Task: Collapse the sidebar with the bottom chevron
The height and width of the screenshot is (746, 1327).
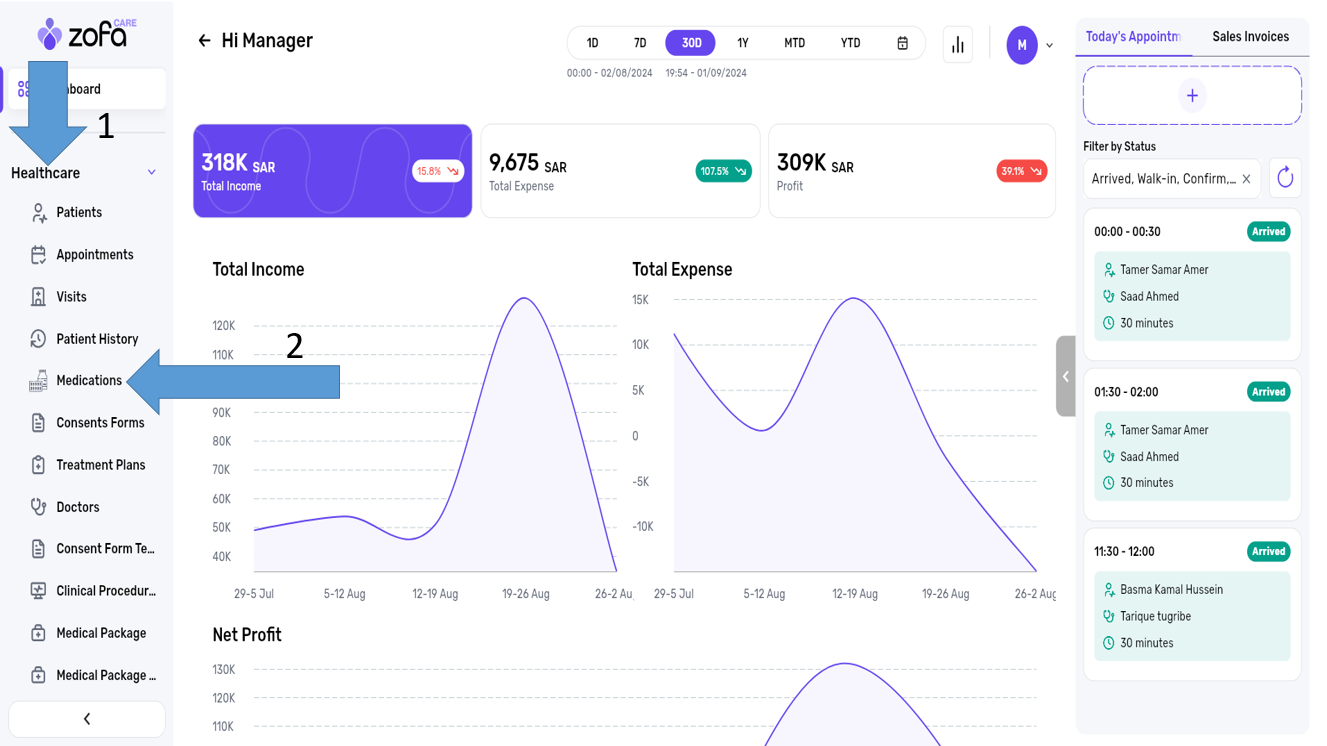Action: coord(87,719)
